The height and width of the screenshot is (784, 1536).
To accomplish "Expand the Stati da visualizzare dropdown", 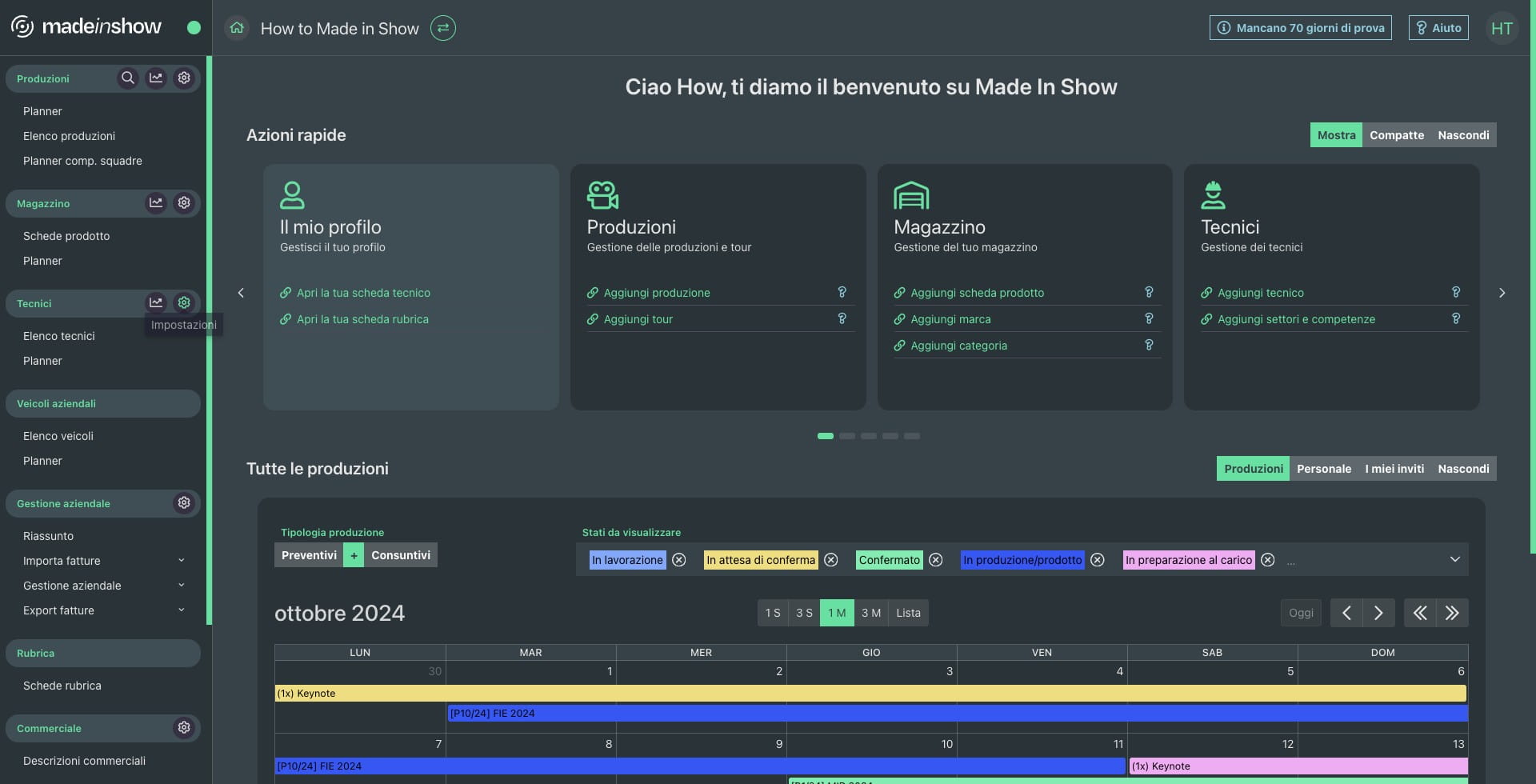I will click(1454, 559).
